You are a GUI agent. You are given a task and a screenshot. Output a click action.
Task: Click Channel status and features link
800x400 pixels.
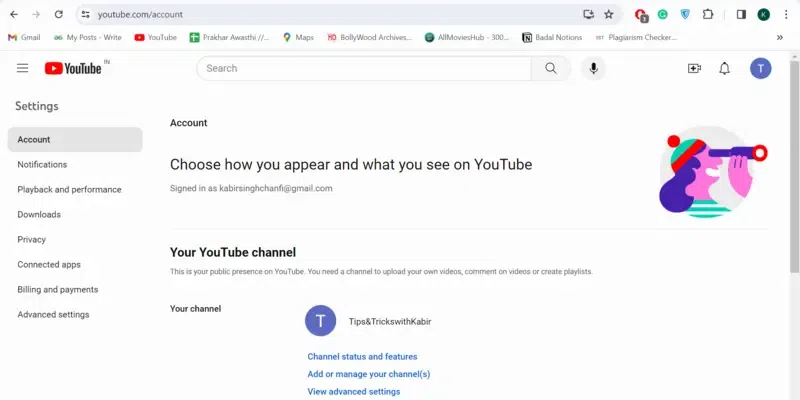tap(362, 357)
